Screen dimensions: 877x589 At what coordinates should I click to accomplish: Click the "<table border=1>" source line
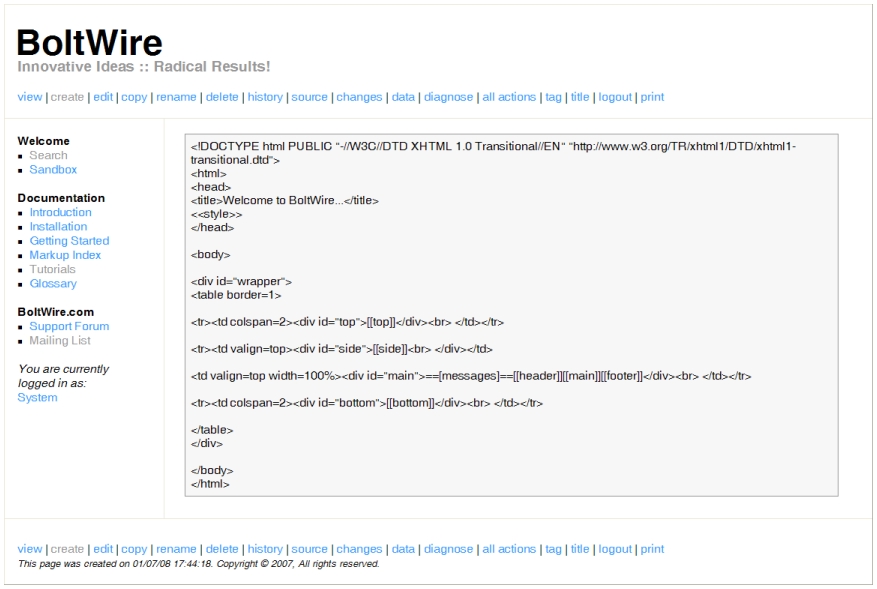click(x=236, y=295)
